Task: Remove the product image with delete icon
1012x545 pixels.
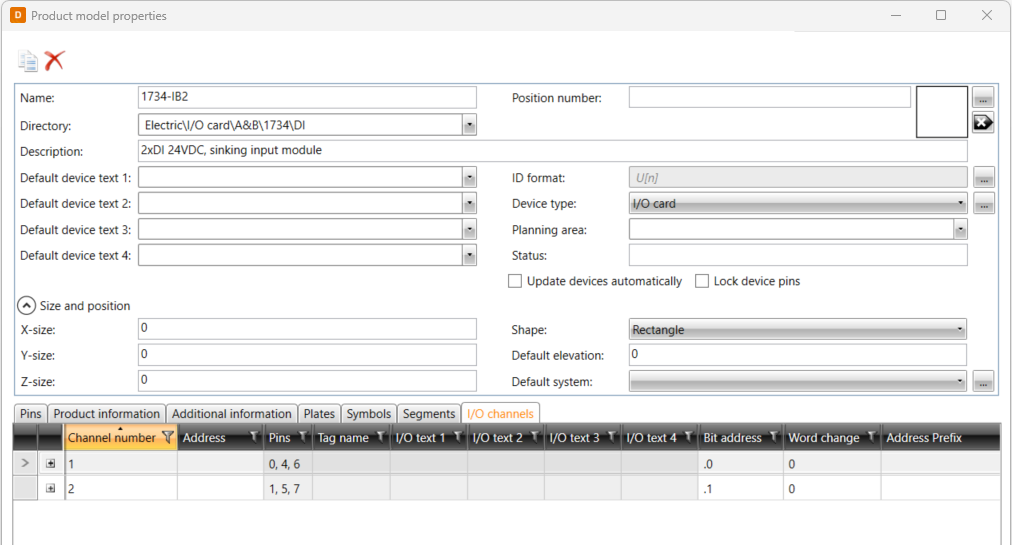Action: [x=983, y=122]
